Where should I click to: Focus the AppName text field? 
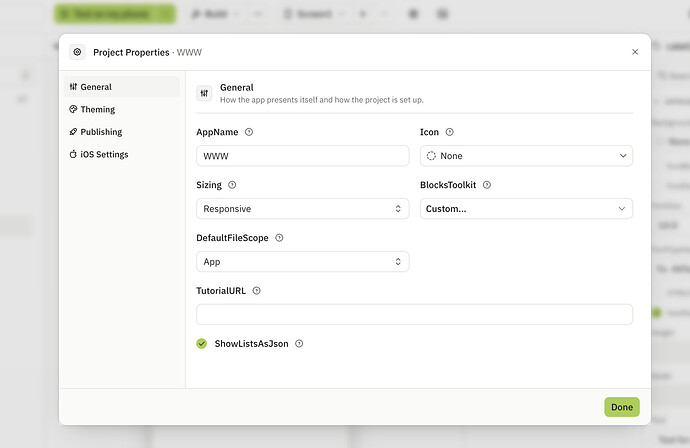pos(303,156)
